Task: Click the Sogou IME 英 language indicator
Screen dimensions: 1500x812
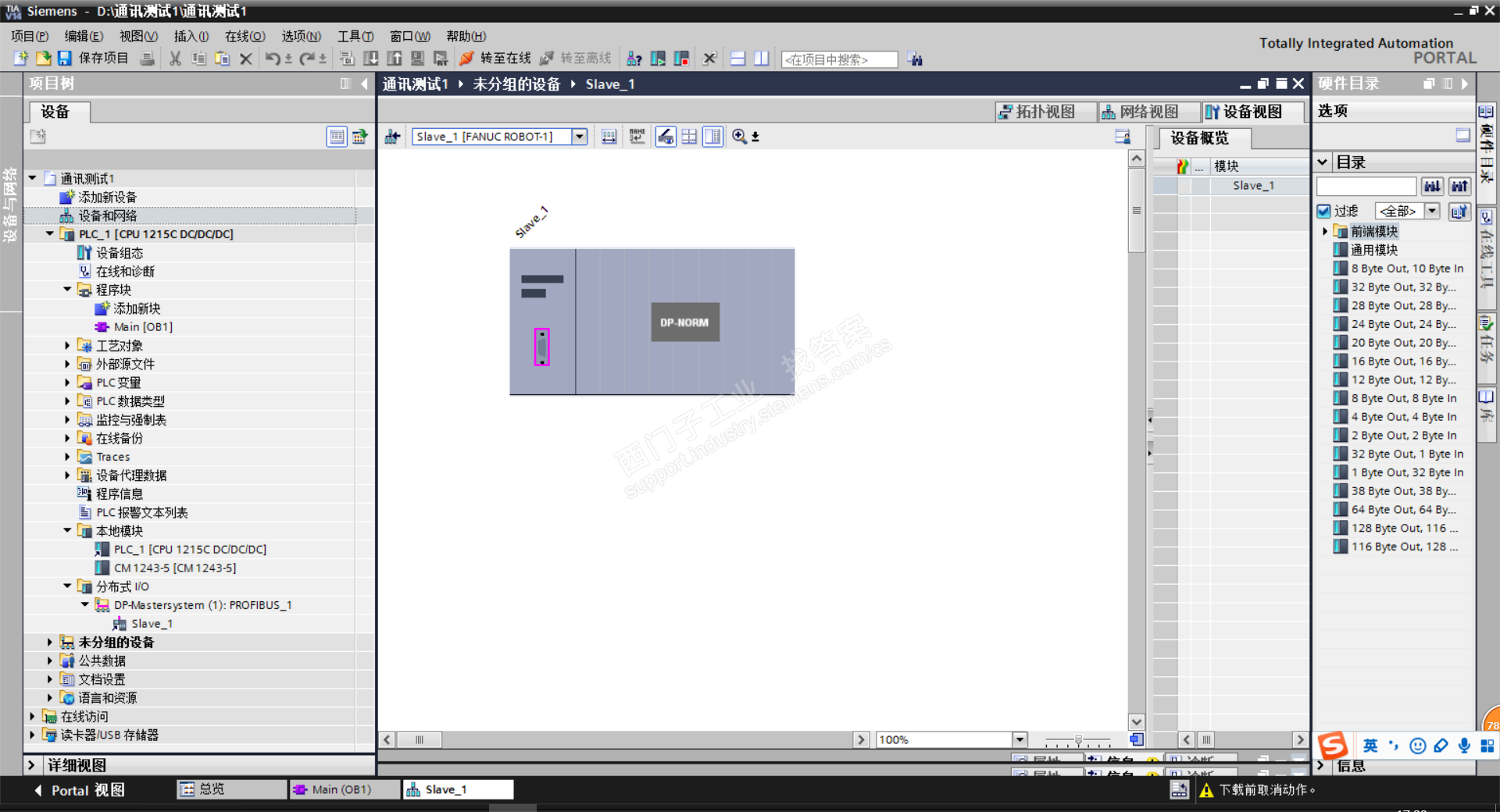Action: (1370, 746)
